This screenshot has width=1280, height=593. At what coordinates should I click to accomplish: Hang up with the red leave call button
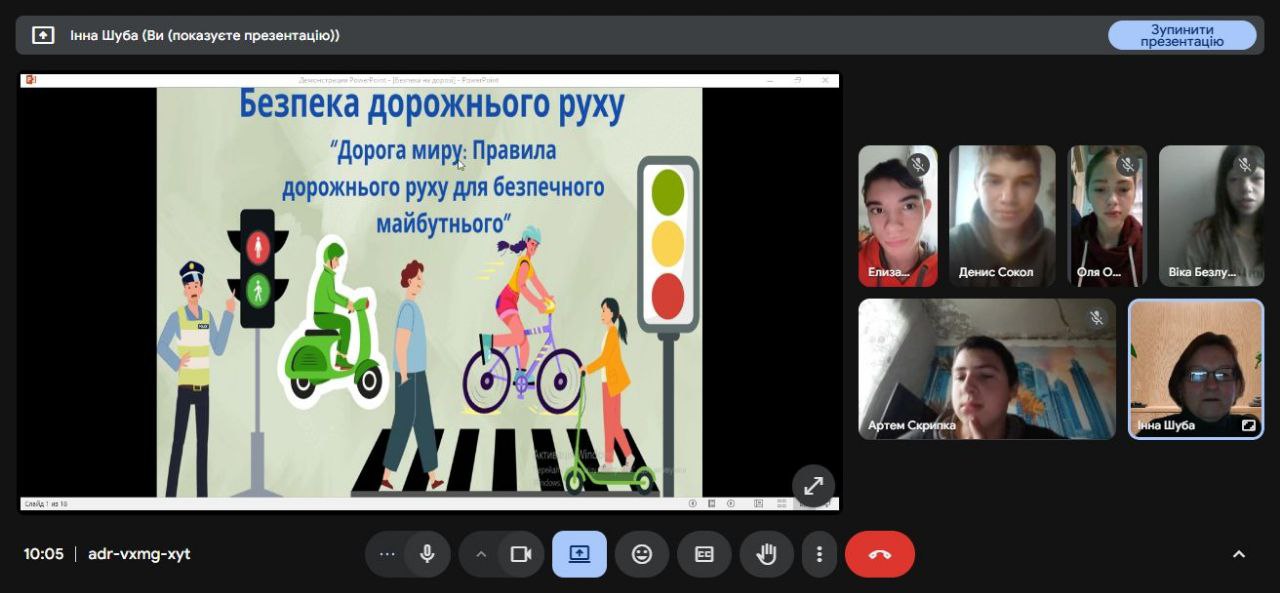click(x=880, y=554)
